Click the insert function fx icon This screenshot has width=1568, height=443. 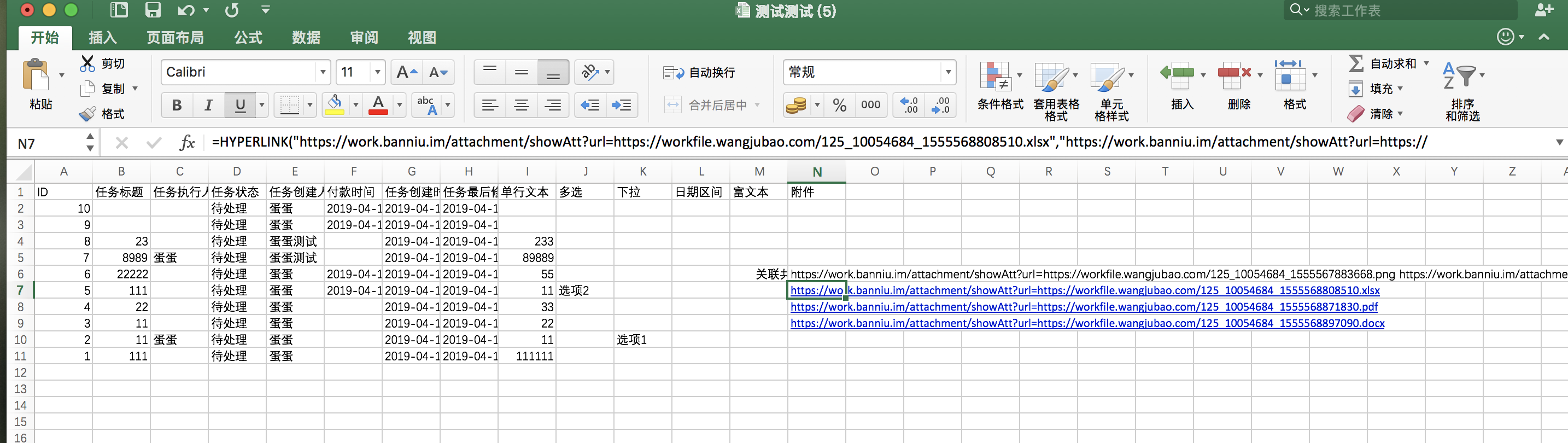[x=187, y=143]
